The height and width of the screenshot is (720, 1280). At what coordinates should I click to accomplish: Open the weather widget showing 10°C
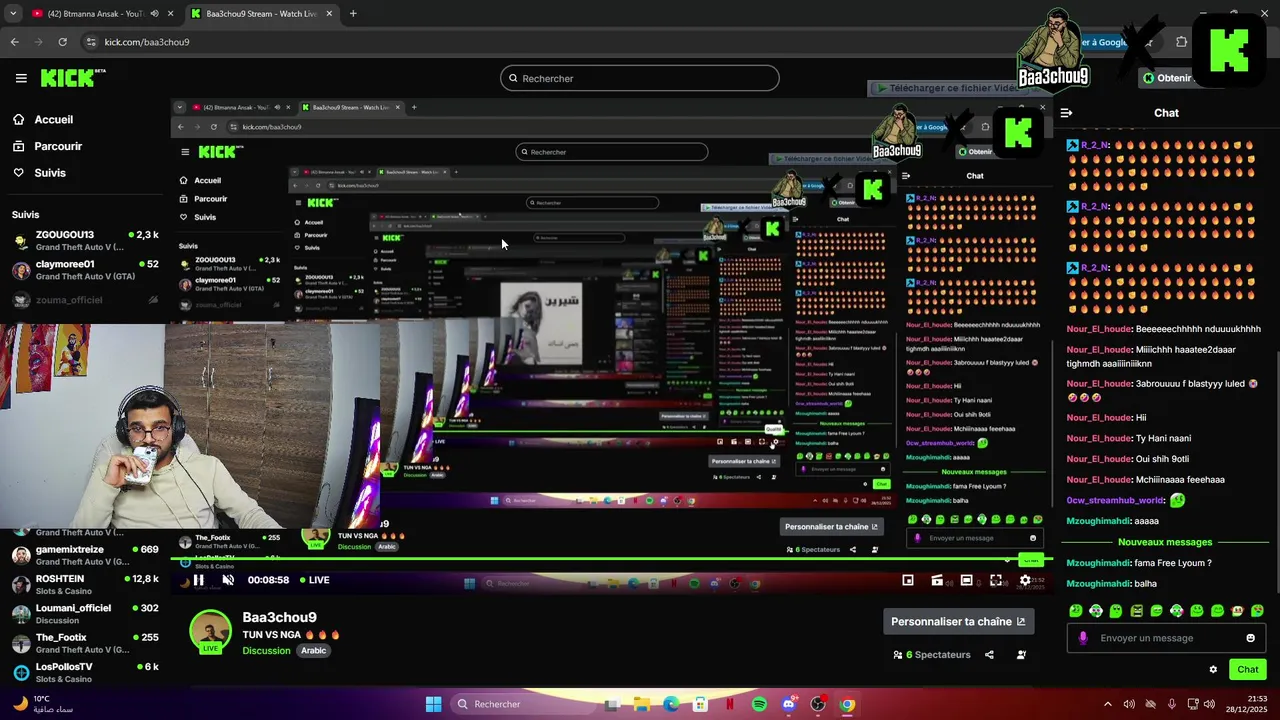[x=45, y=704]
